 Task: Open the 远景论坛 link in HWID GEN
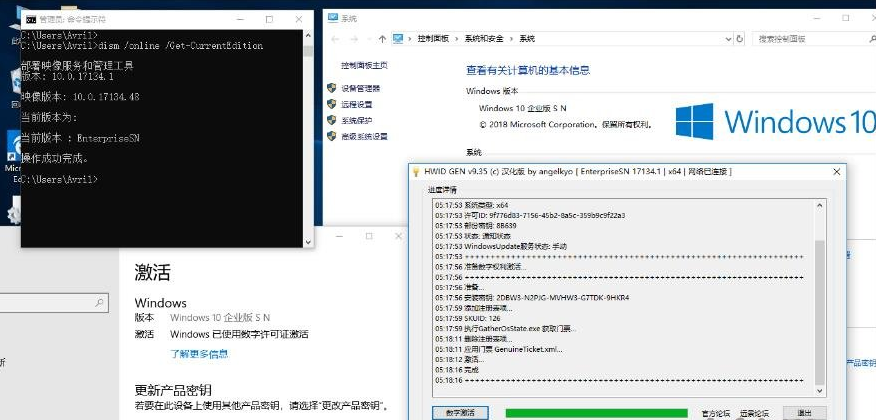pyautogui.click(x=754, y=414)
